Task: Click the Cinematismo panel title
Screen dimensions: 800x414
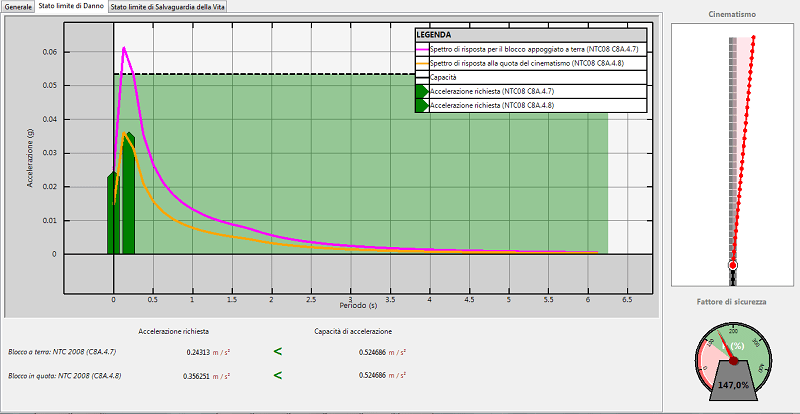Action: coord(732,15)
